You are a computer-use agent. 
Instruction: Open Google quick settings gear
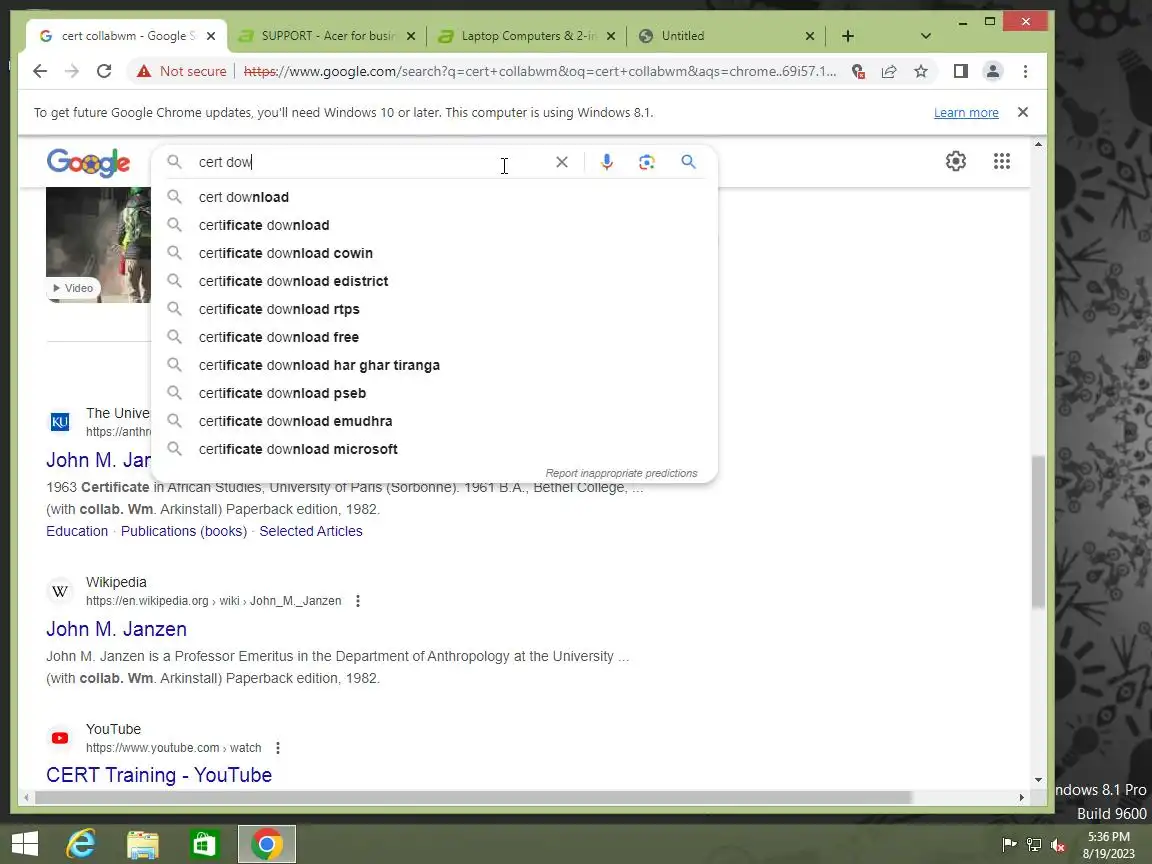tap(955, 161)
